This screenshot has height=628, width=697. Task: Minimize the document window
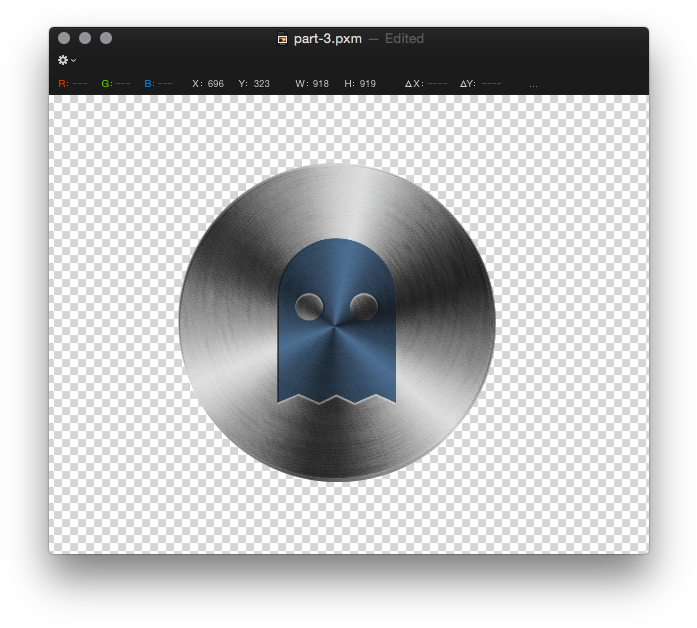85,38
